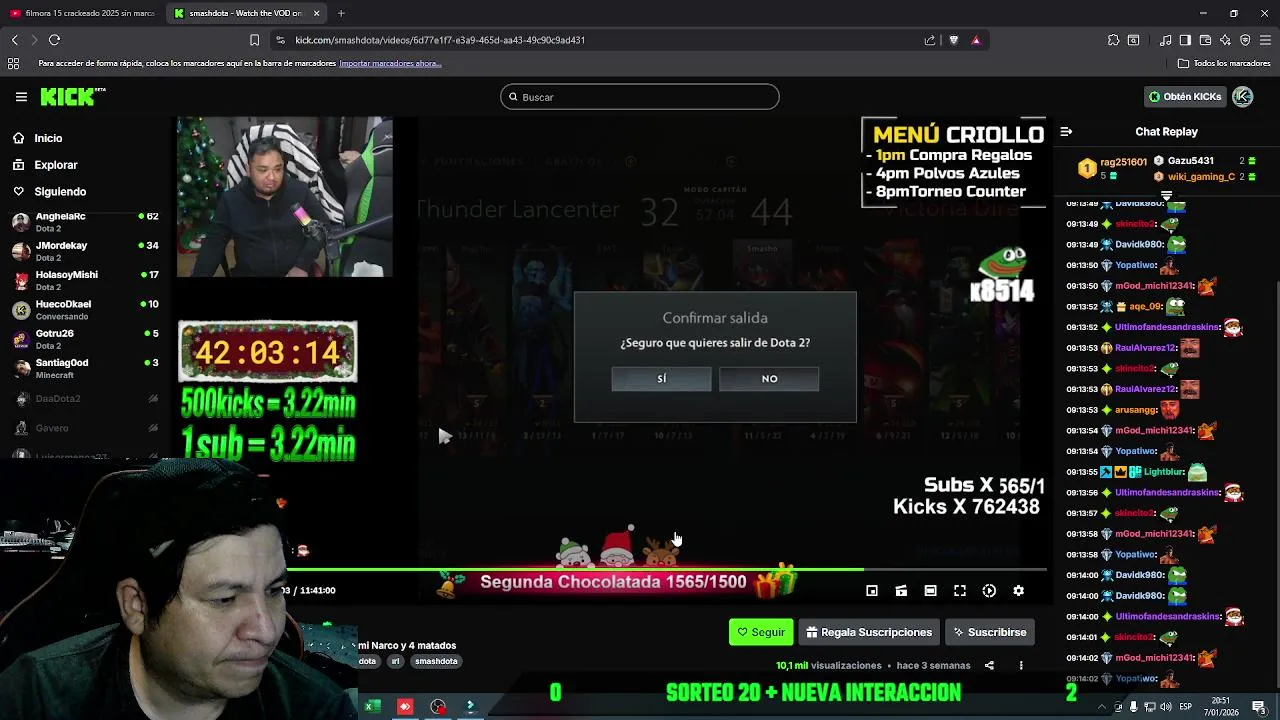This screenshot has height=720, width=1280.
Task: Open video player settings gear
Action: click(1018, 591)
